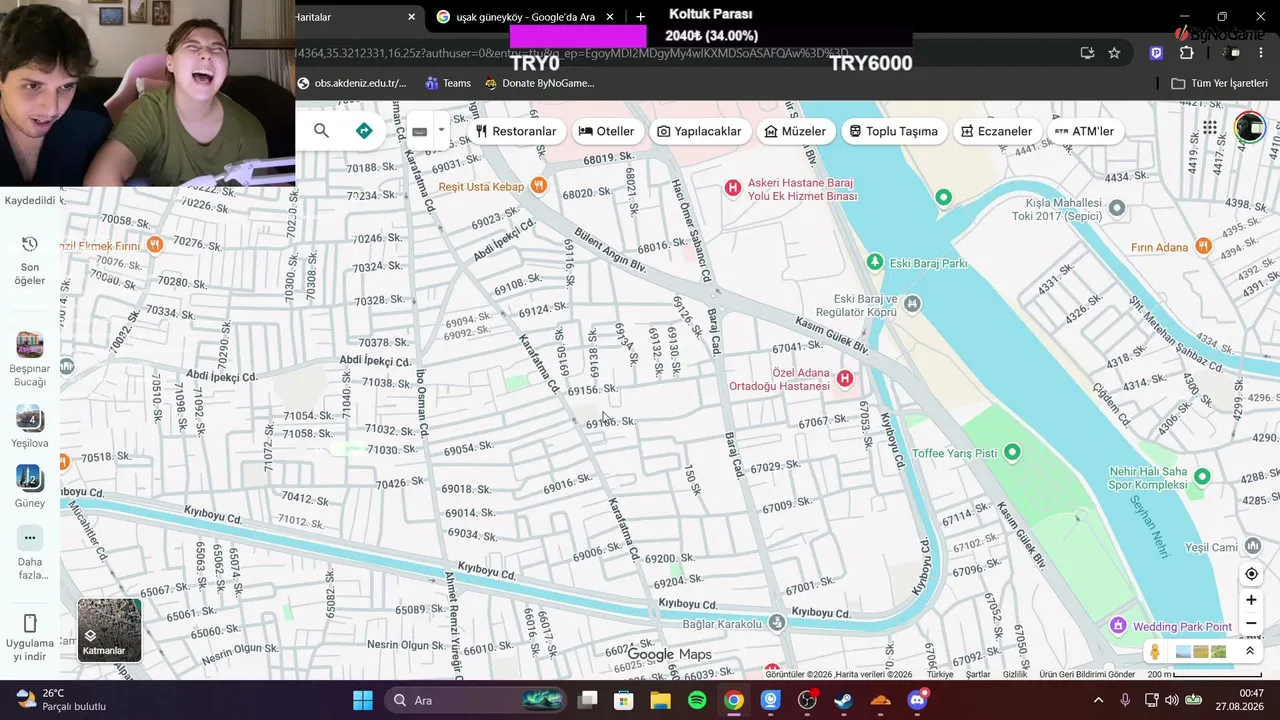Filter map by Oteller
Screen dimensions: 1280x720
click(606, 131)
